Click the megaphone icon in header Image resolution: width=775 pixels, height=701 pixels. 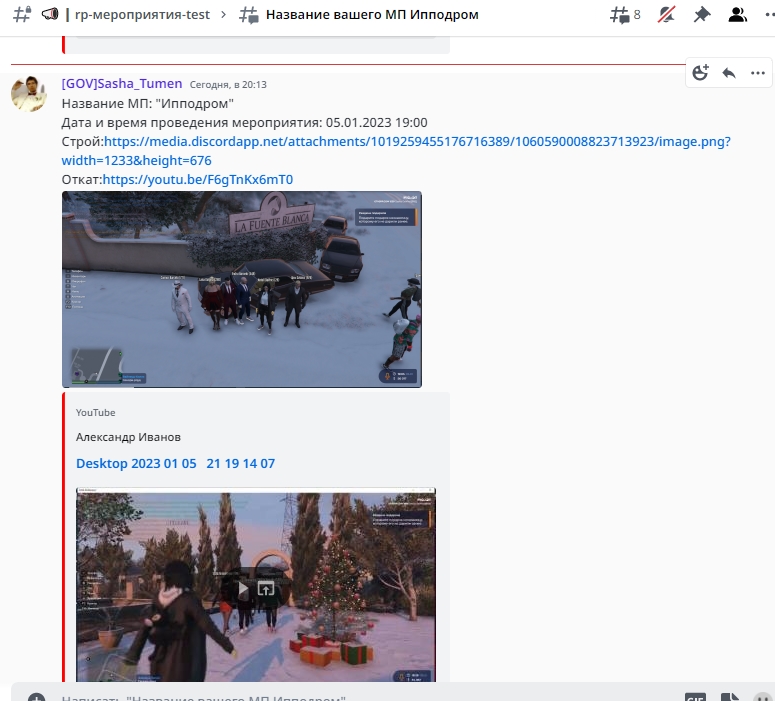click(x=50, y=14)
